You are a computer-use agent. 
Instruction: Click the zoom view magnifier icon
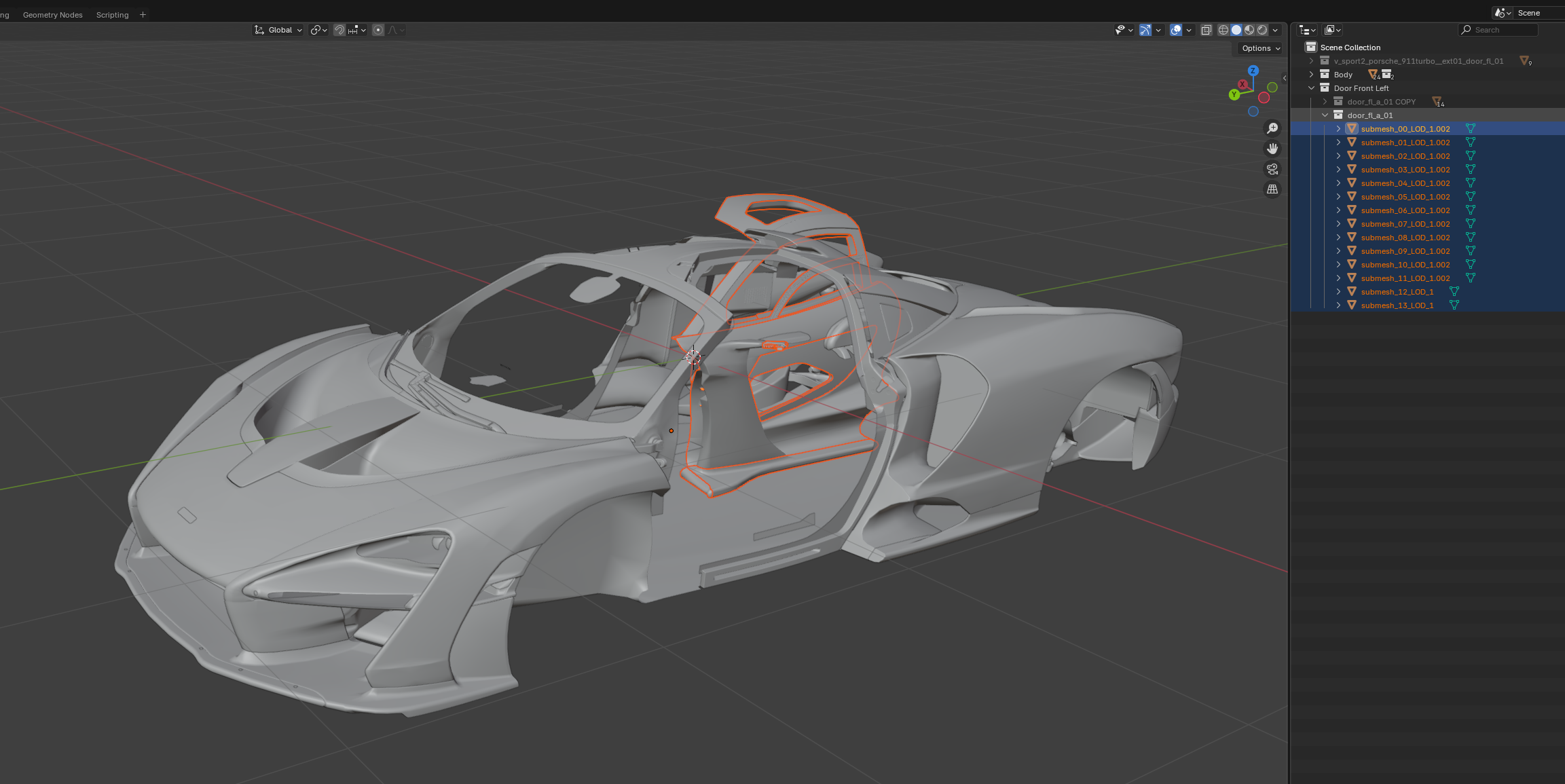point(1272,129)
